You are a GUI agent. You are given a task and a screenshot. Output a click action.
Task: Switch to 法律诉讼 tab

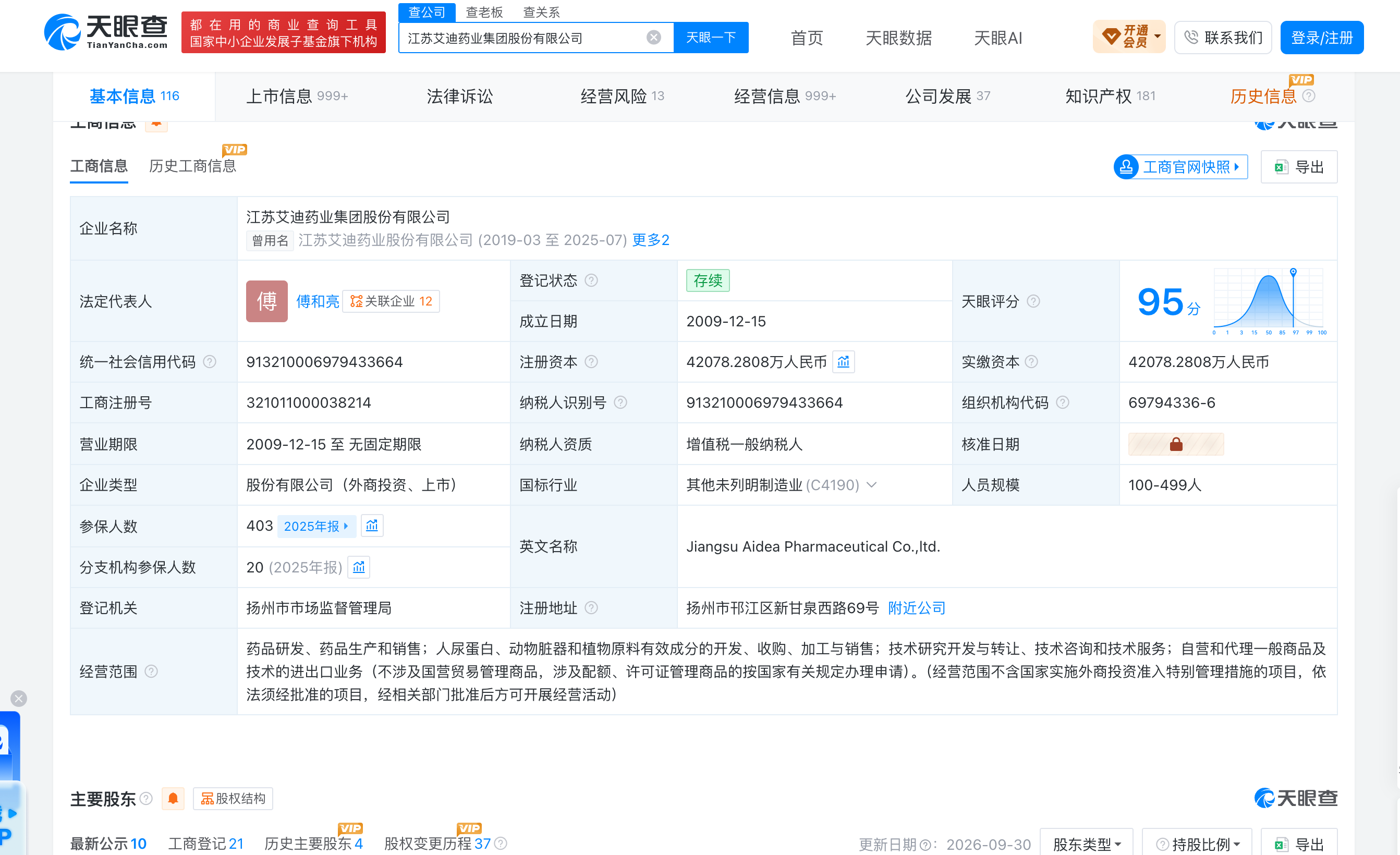click(x=460, y=96)
